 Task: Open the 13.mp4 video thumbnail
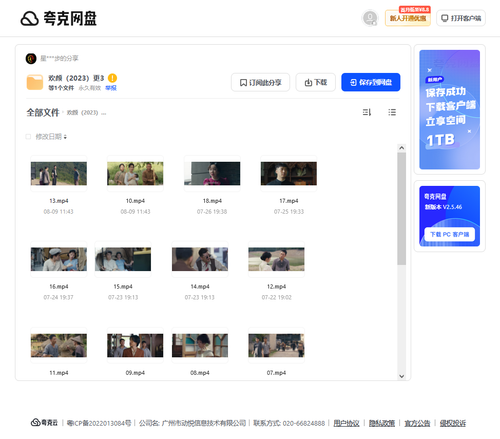point(59,174)
